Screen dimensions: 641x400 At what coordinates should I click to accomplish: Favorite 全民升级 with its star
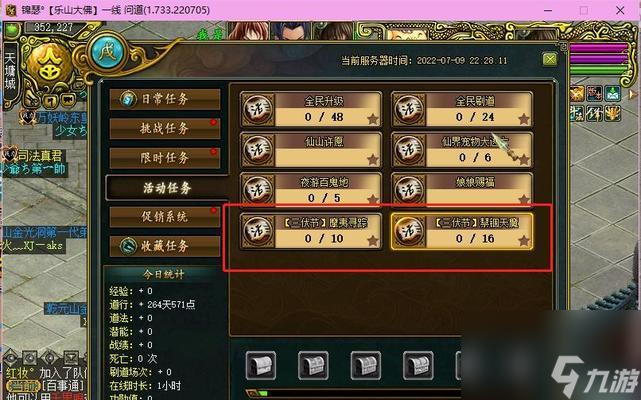click(x=372, y=119)
